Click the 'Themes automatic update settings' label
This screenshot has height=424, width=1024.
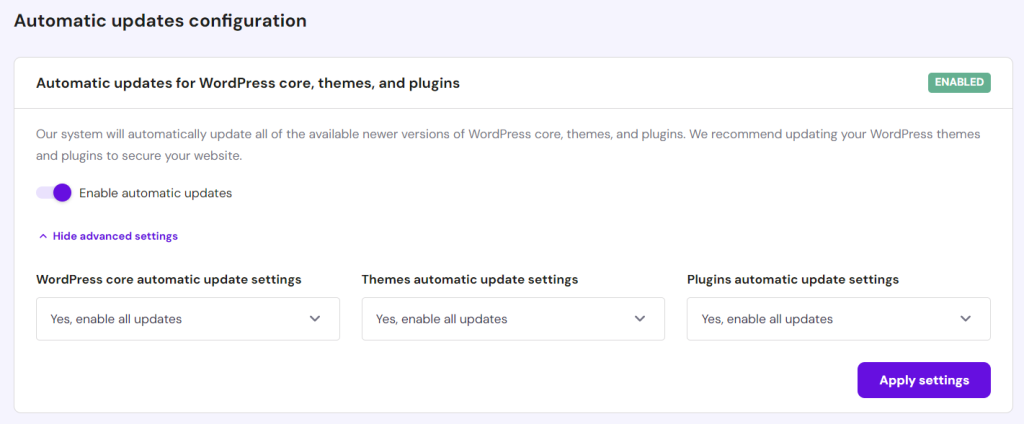pyautogui.click(x=470, y=279)
